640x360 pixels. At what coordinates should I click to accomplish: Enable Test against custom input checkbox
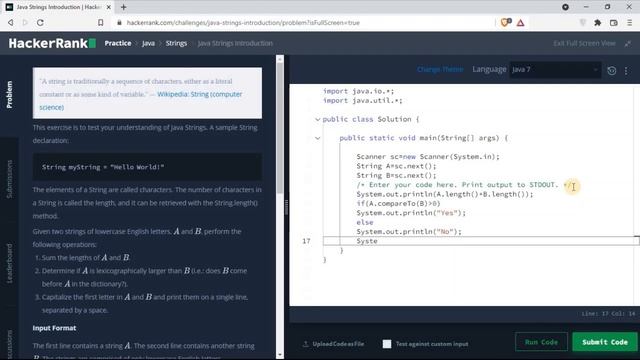click(387, 344)
